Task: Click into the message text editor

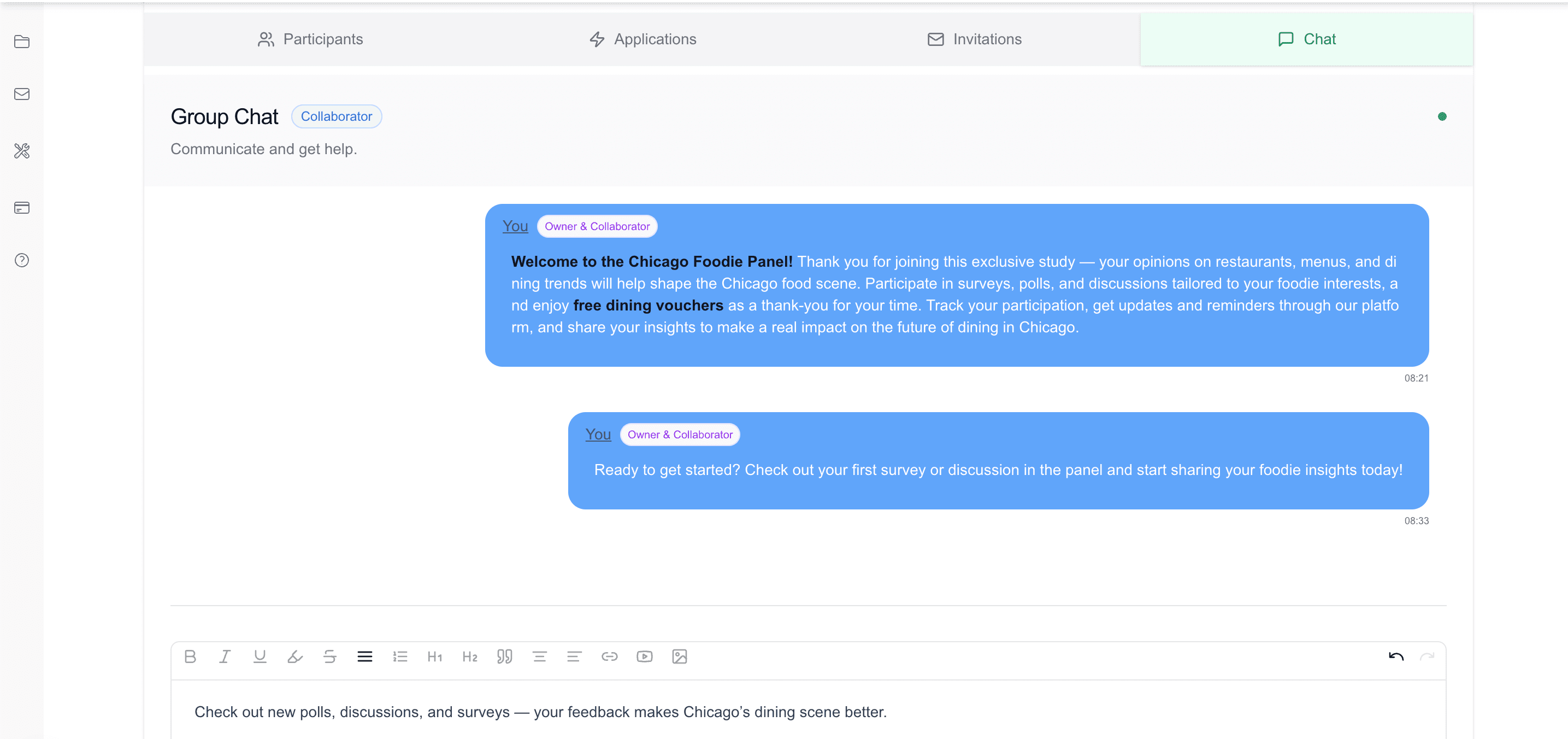Action: tap(809, 711)
